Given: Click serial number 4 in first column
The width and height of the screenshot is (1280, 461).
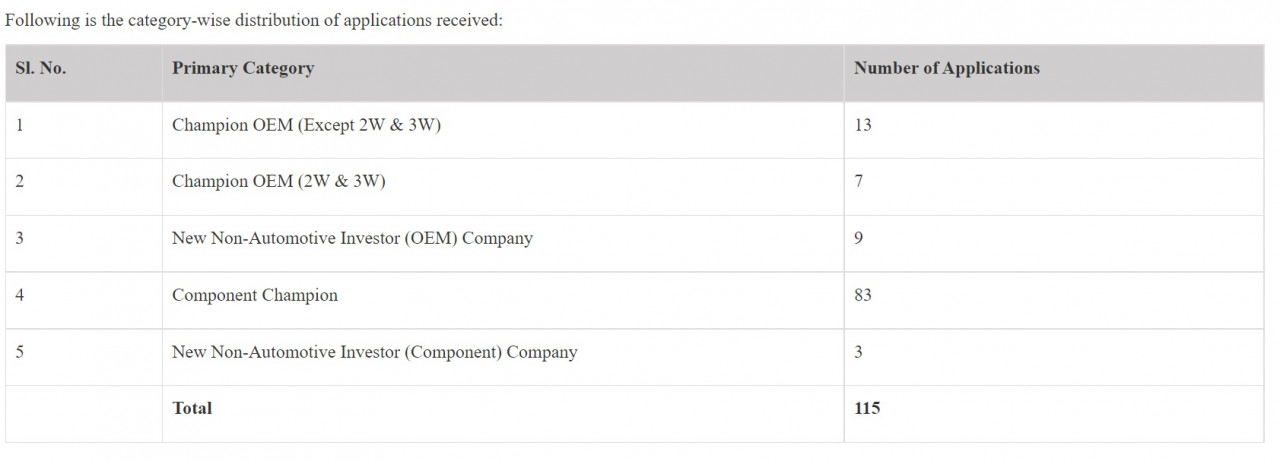Looking at the screenshot, I should (20, 296).
